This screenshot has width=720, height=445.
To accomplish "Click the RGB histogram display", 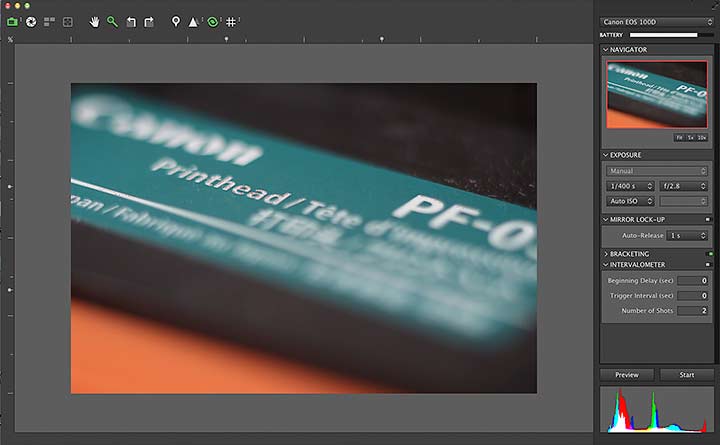I will pos(657,410).
